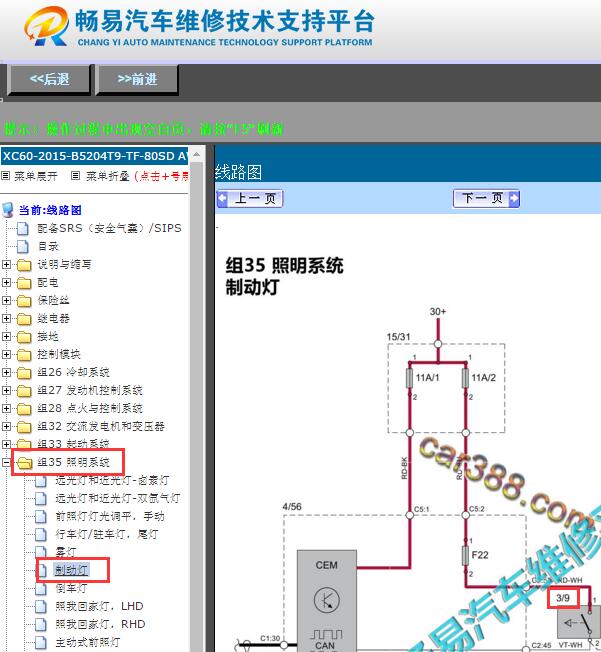Click the 11A/1 fuse label
The width and height of the screenshot is (601, 652).
point(428,378)
